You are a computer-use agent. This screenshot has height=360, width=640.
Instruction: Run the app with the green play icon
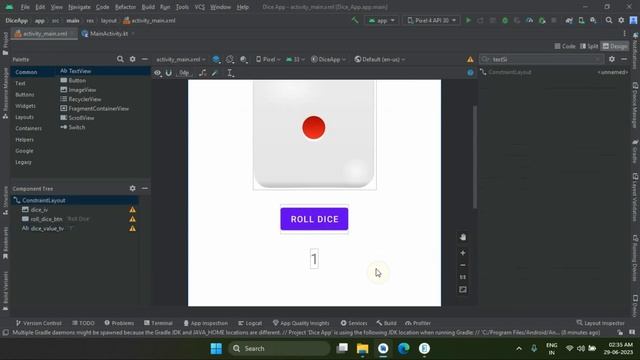click(468, 20)
